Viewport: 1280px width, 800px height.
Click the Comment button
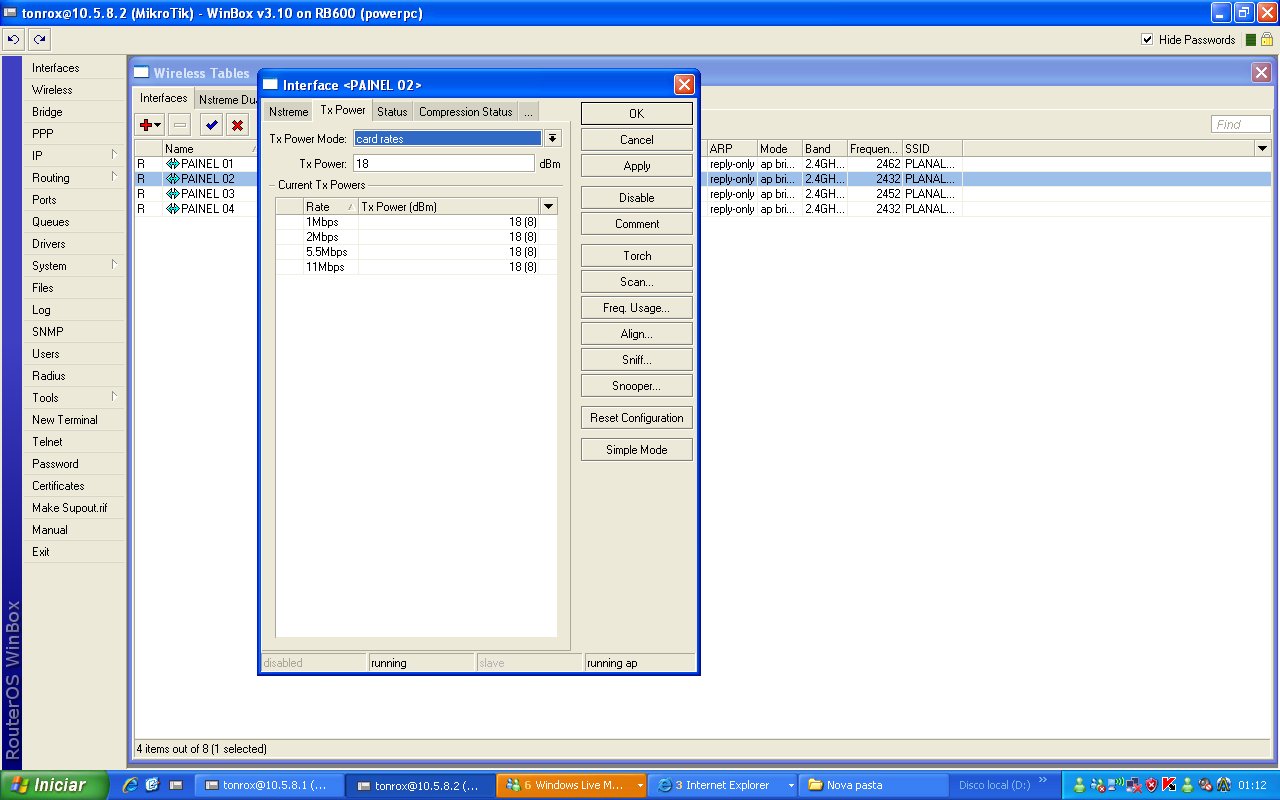tap(637, 223)
